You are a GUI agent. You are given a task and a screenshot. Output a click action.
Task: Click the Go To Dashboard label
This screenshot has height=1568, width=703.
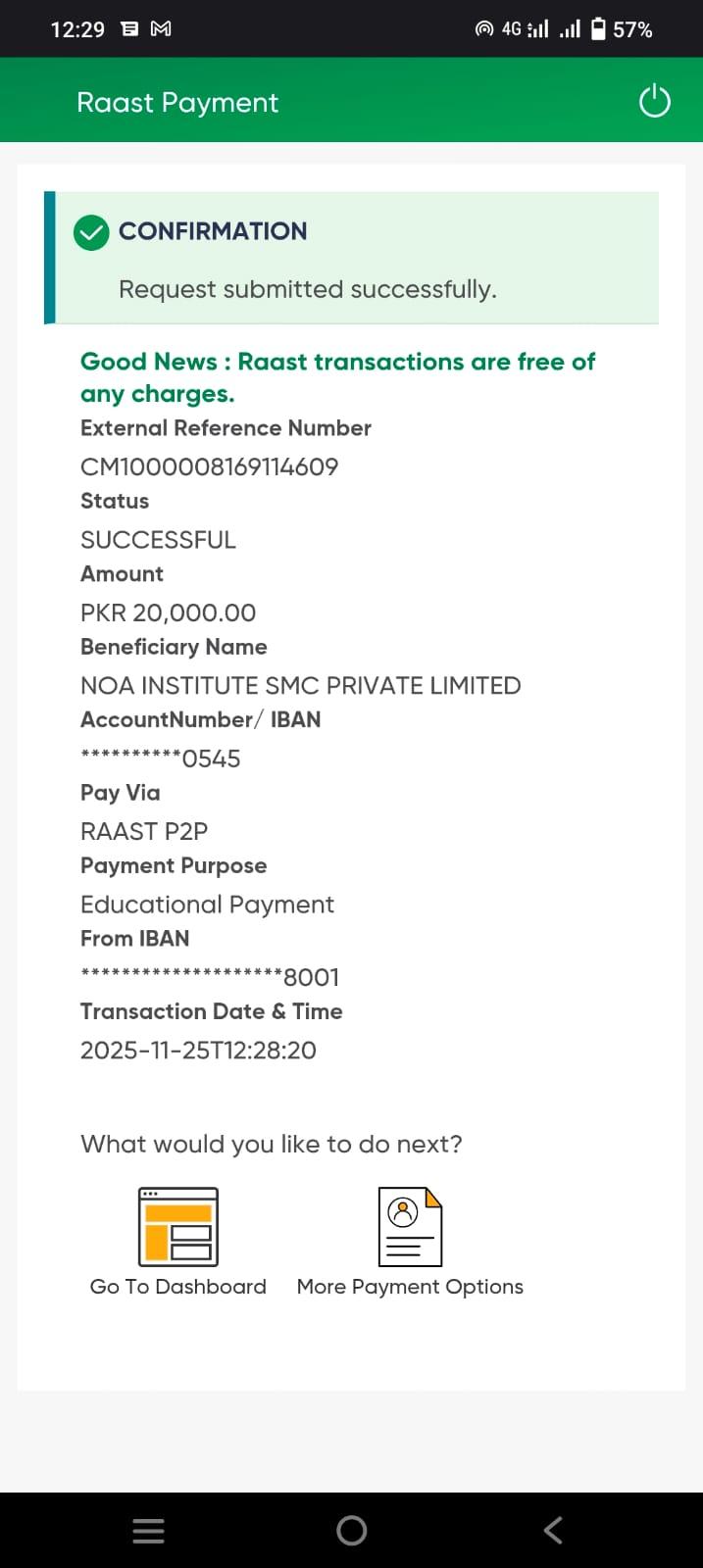[x=178, y=1287]
